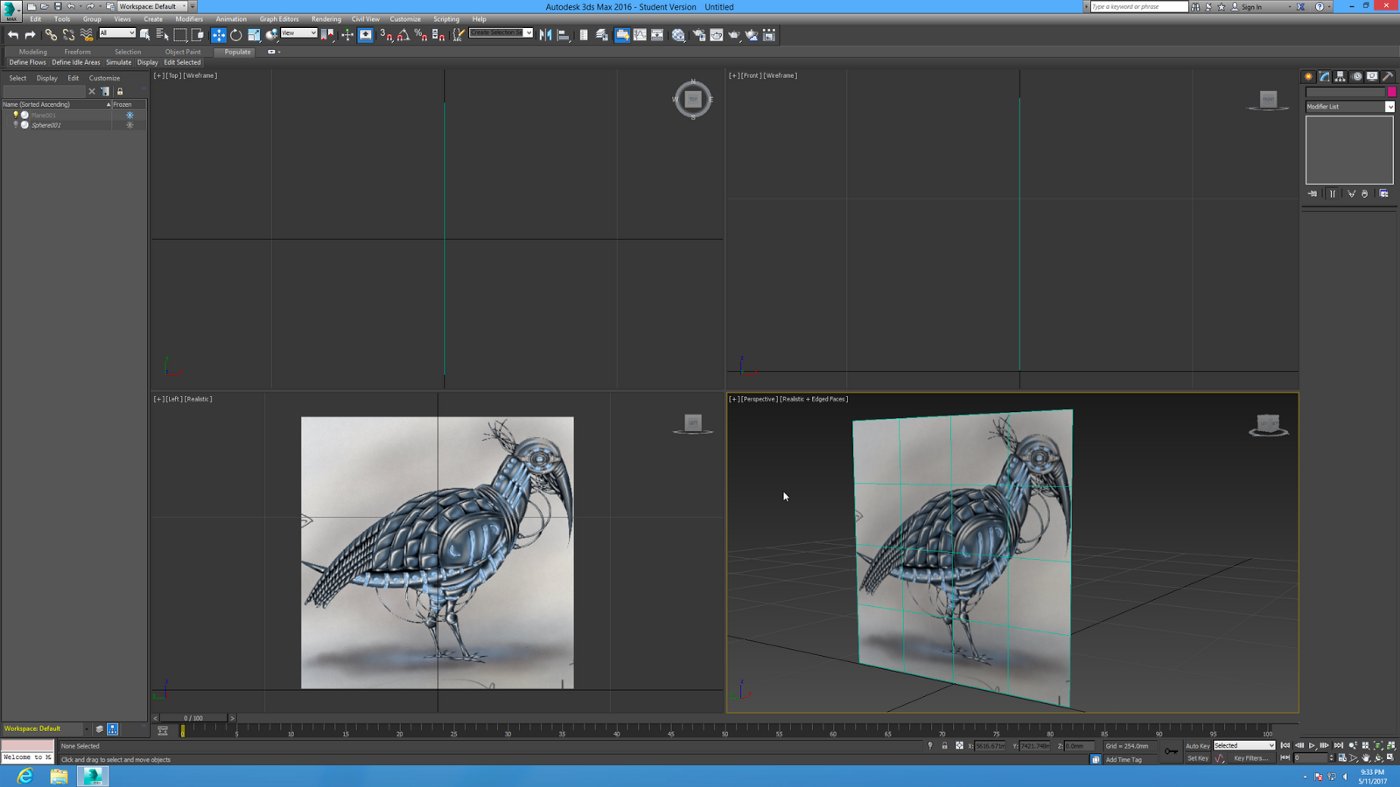1400x787 pixels.
Task: Toggle visibility bulb for Plane001
Action: [x=16, y=115]
